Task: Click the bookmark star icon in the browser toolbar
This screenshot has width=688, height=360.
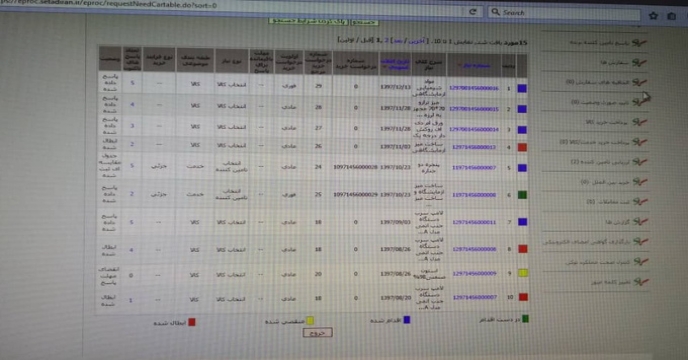Action: [x=653, y=16]
